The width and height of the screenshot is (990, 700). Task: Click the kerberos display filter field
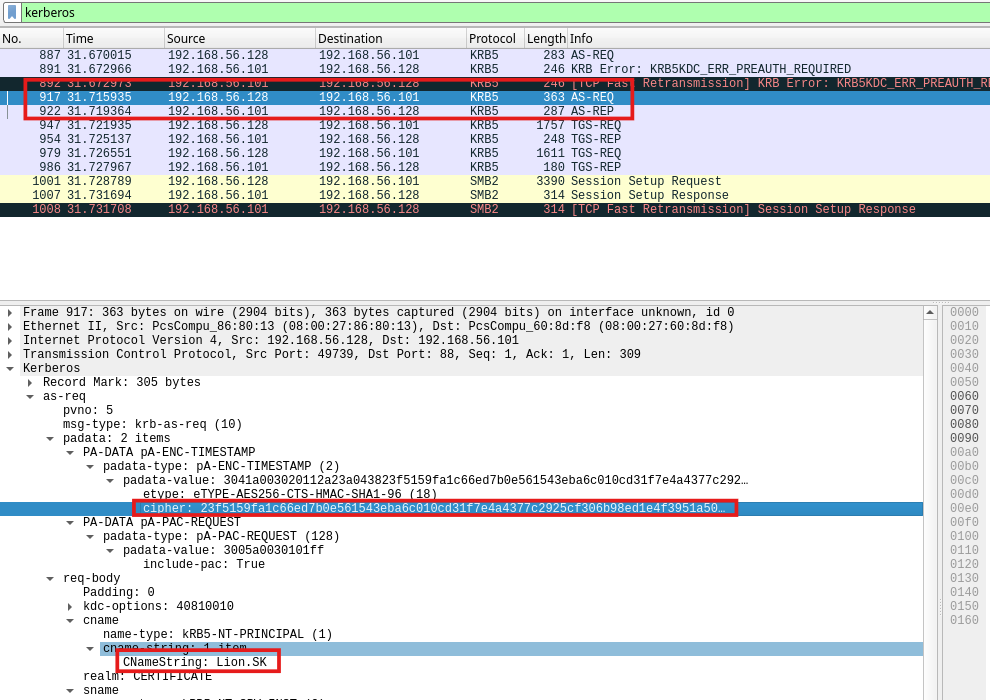(500, 12)
